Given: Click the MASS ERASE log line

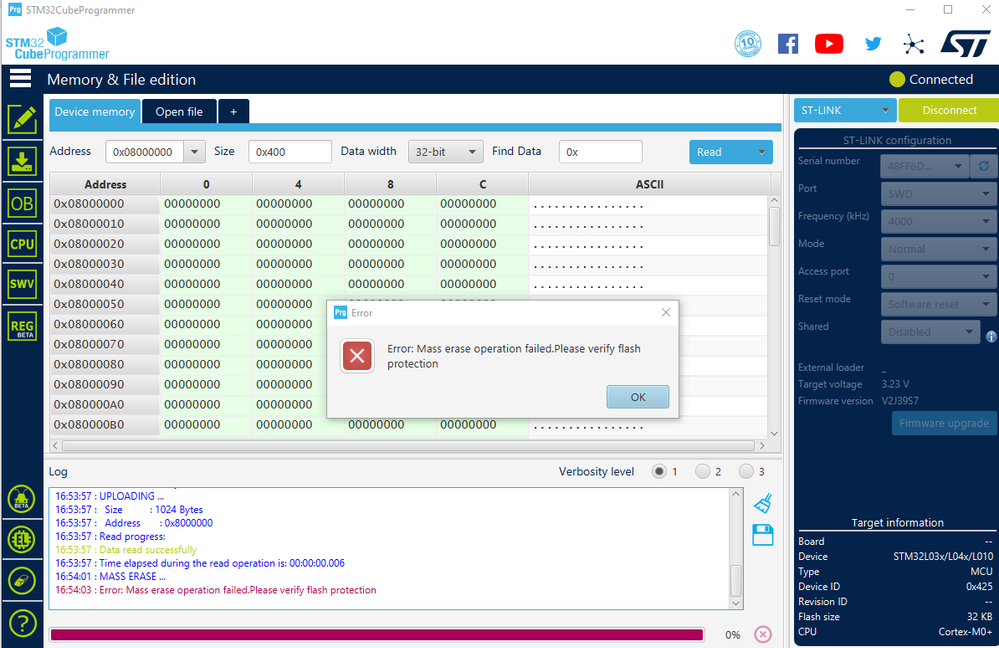Looking at the screenshot, I should (110, 576).
